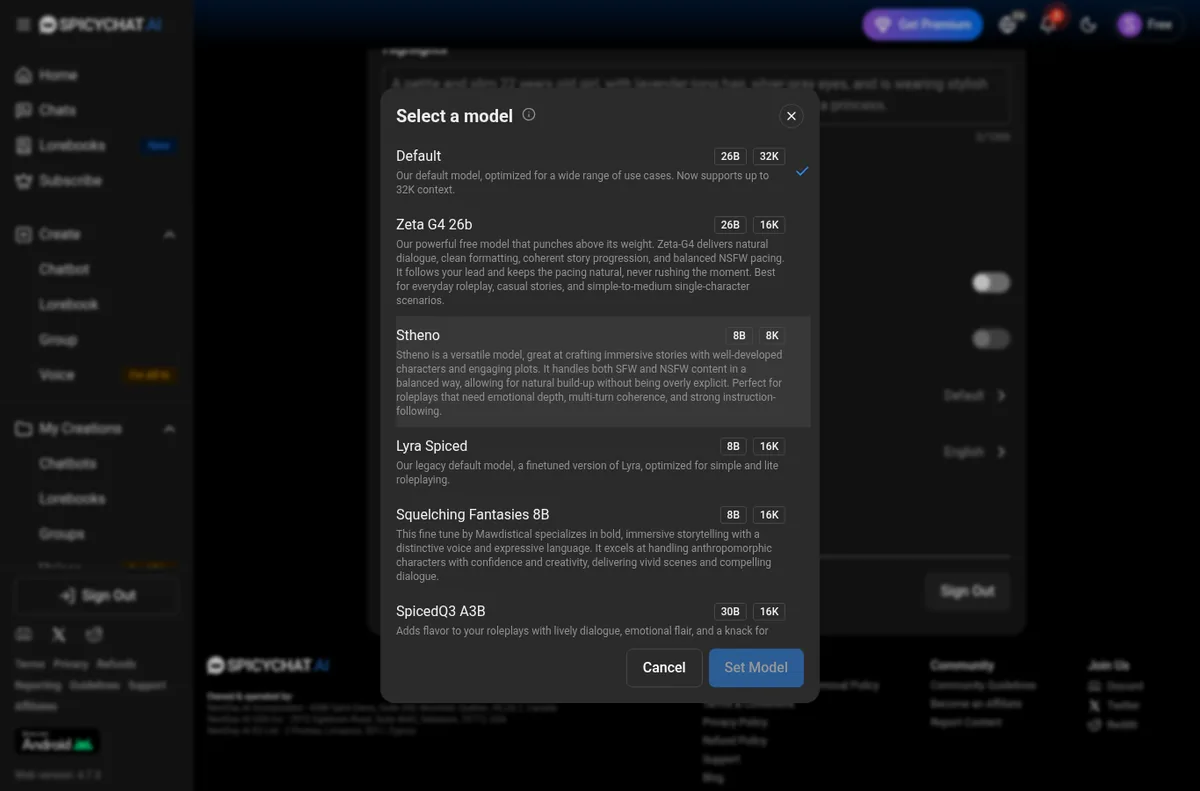Click the Get Premium button
The width and height of the screenshot is (1200, 791).
click(x=923, y=25)
